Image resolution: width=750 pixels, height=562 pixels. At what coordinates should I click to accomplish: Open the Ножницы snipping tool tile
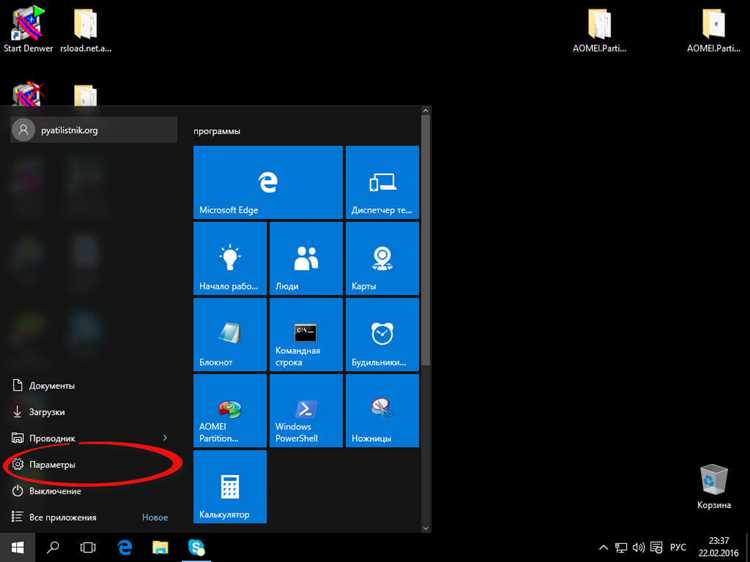tap(381, 410)
